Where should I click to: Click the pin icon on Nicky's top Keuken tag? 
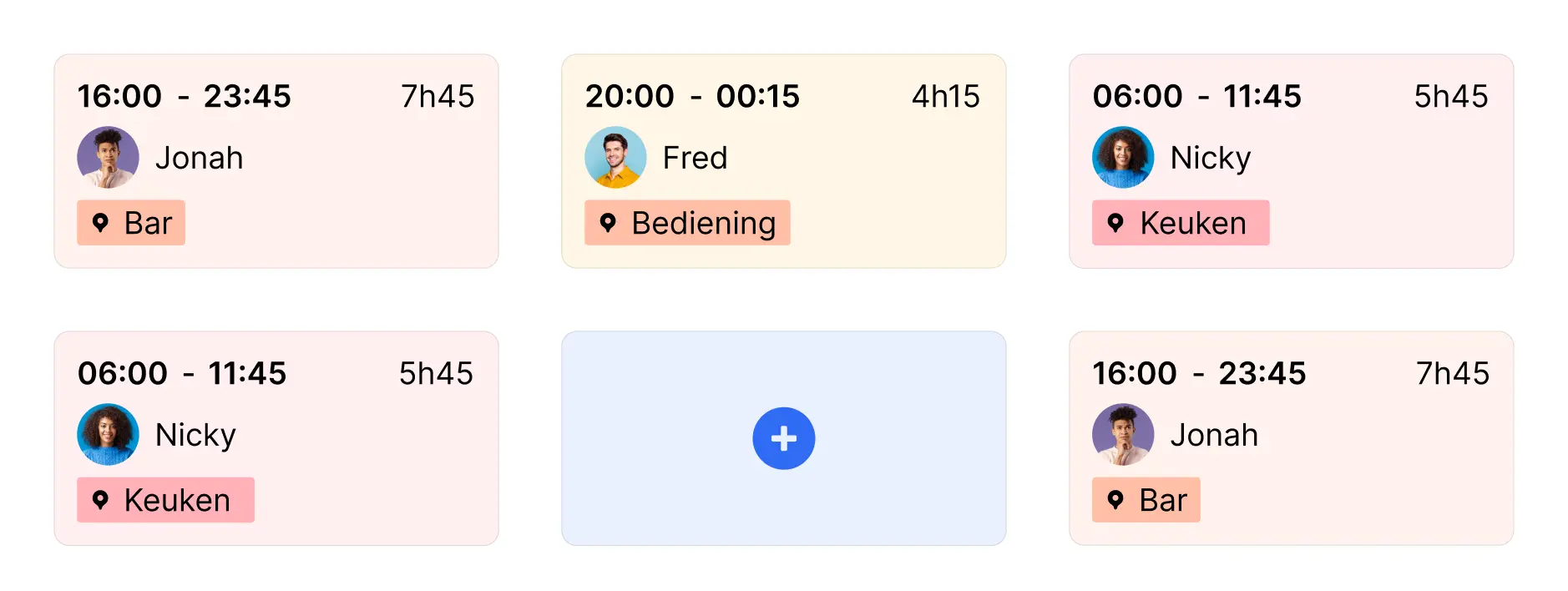click(1116, 223)
